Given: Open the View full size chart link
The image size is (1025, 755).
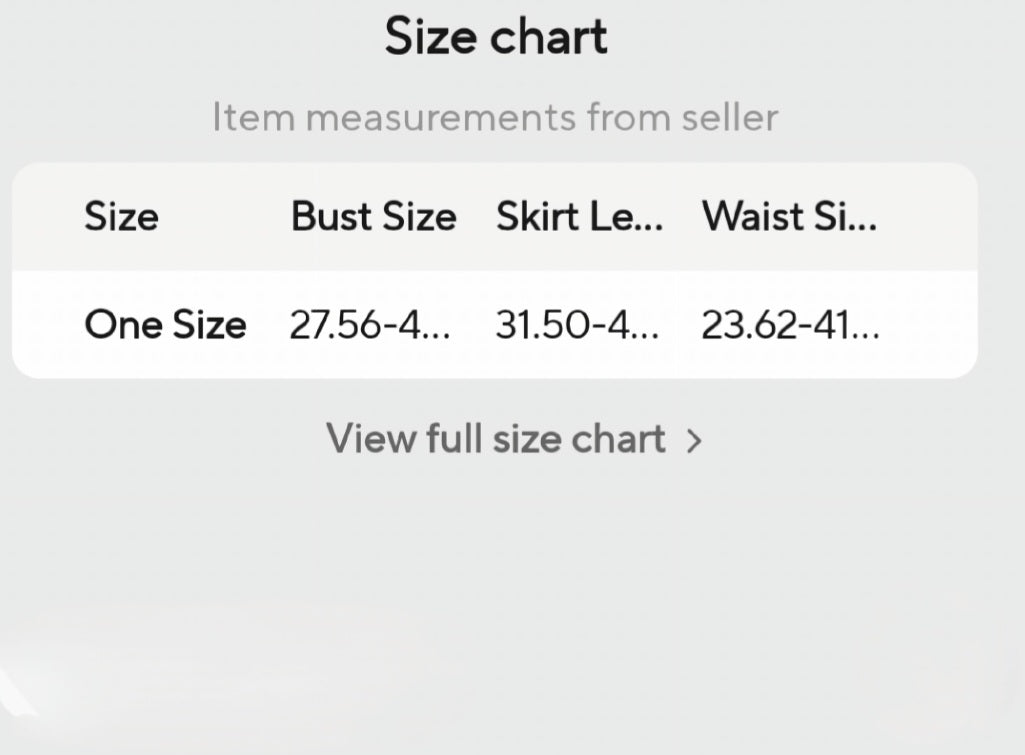Looking at the screenshot, I should [x=496, y=439].
